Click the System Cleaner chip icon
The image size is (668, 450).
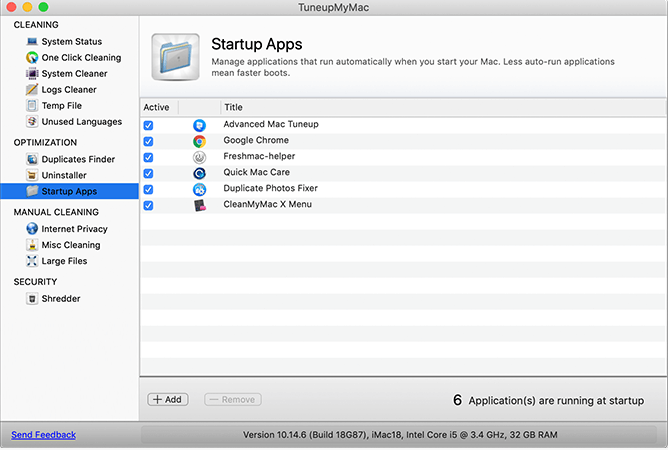pos(32,74)
